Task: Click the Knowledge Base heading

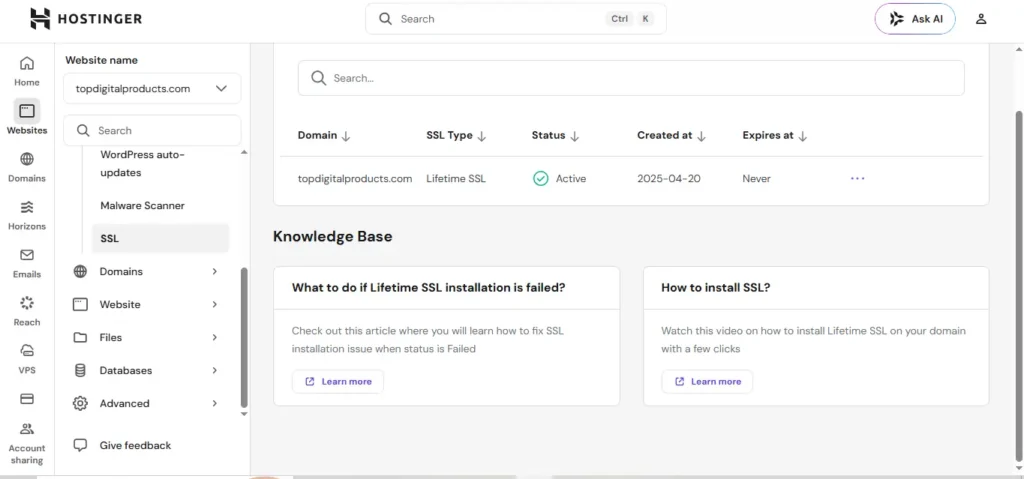Action: 332,237
